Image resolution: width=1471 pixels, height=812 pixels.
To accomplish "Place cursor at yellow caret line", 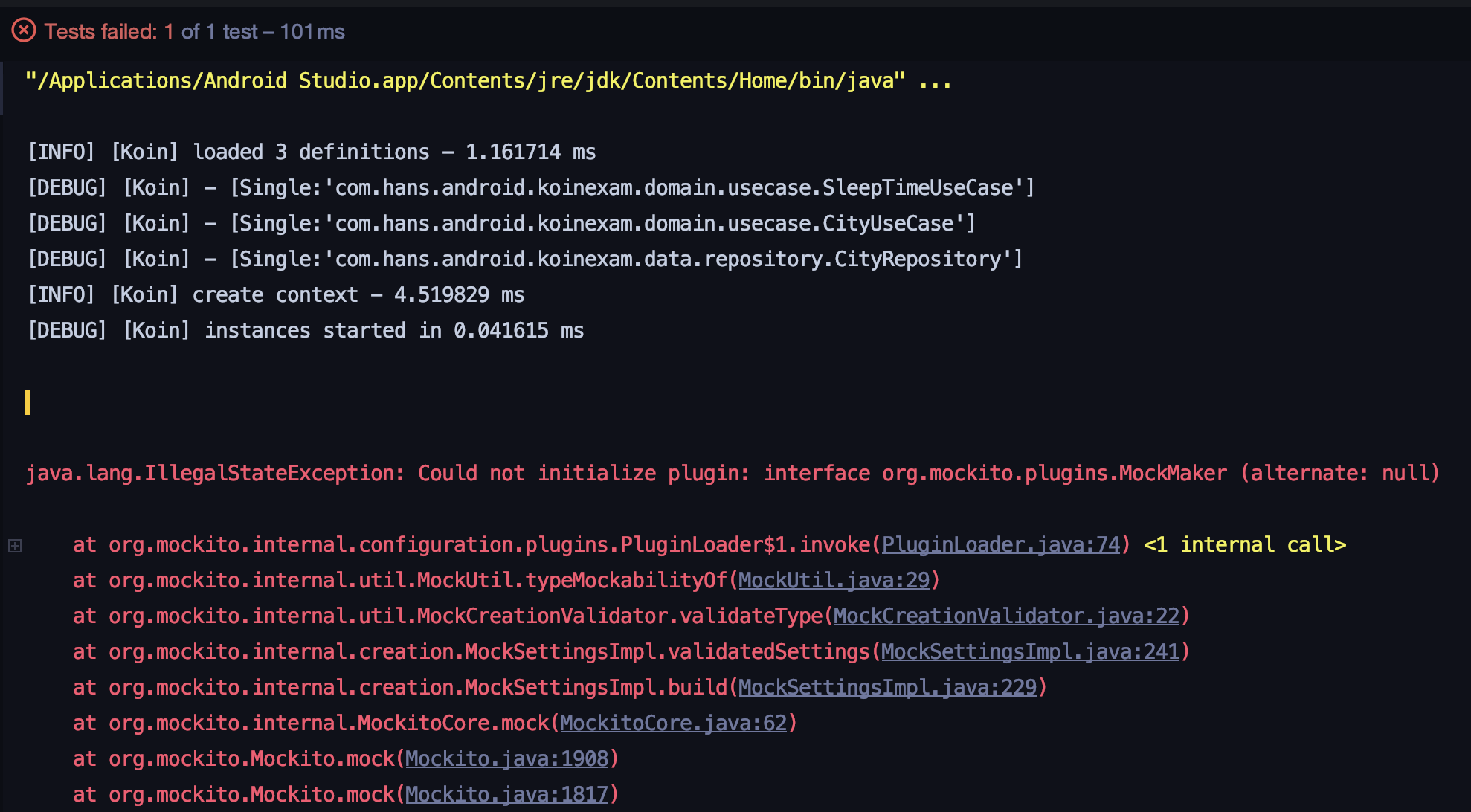I will (x=28, y=402).
